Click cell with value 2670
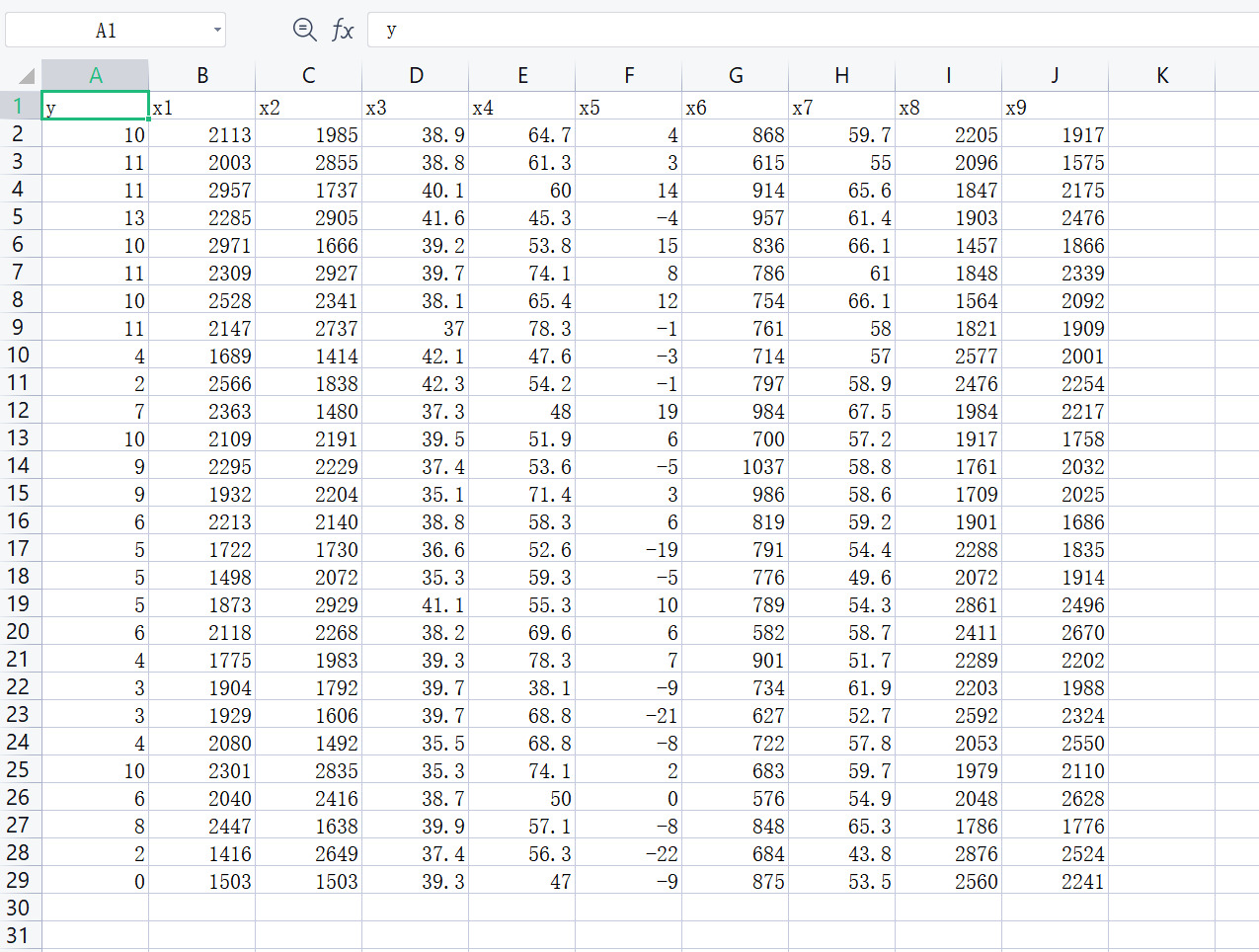This screenshot has height=952, width=1259. pyautogui.click(x=1056, y=631)
